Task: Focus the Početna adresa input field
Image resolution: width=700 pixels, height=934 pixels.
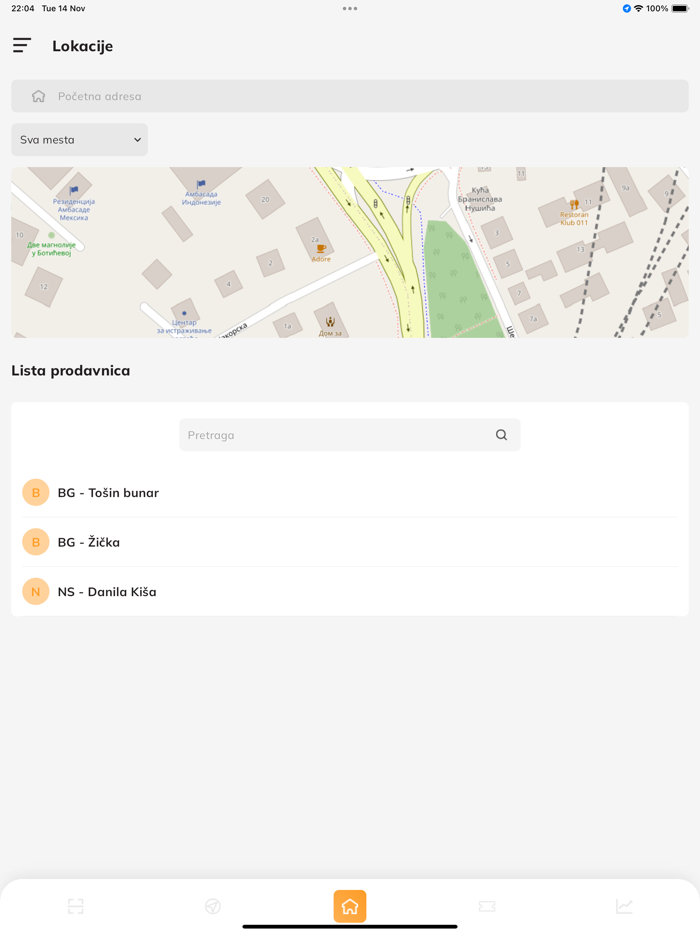Action: (350, 96)
